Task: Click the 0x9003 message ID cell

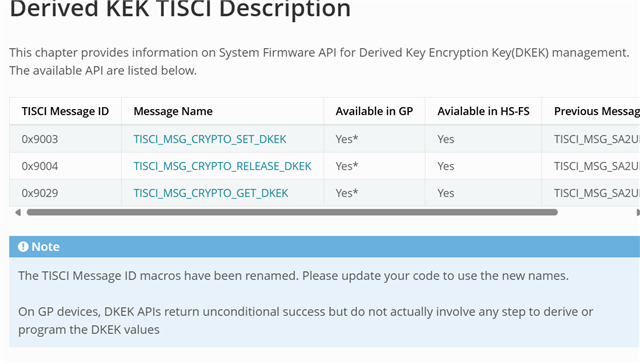Action: (65, 139)
